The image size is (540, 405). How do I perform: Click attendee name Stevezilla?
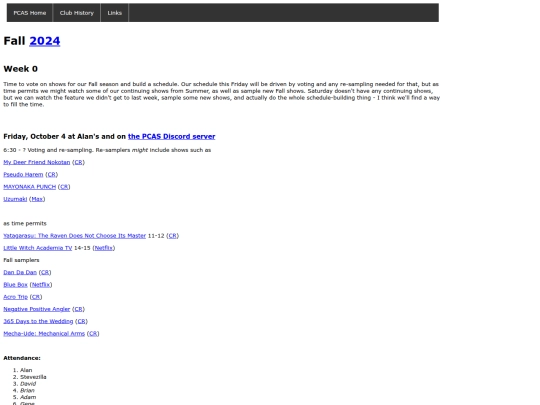point(33,377)
